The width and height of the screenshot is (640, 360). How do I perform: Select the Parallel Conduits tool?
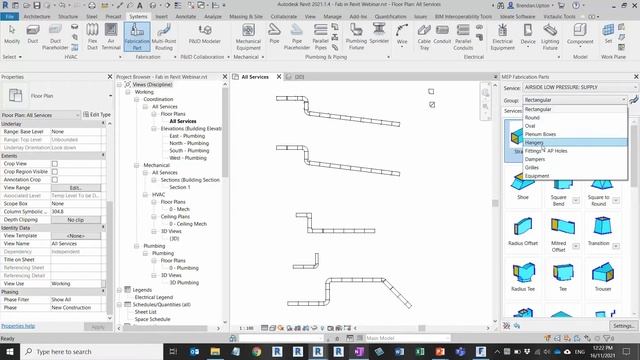pyautogui.click(x=463, y=37)
